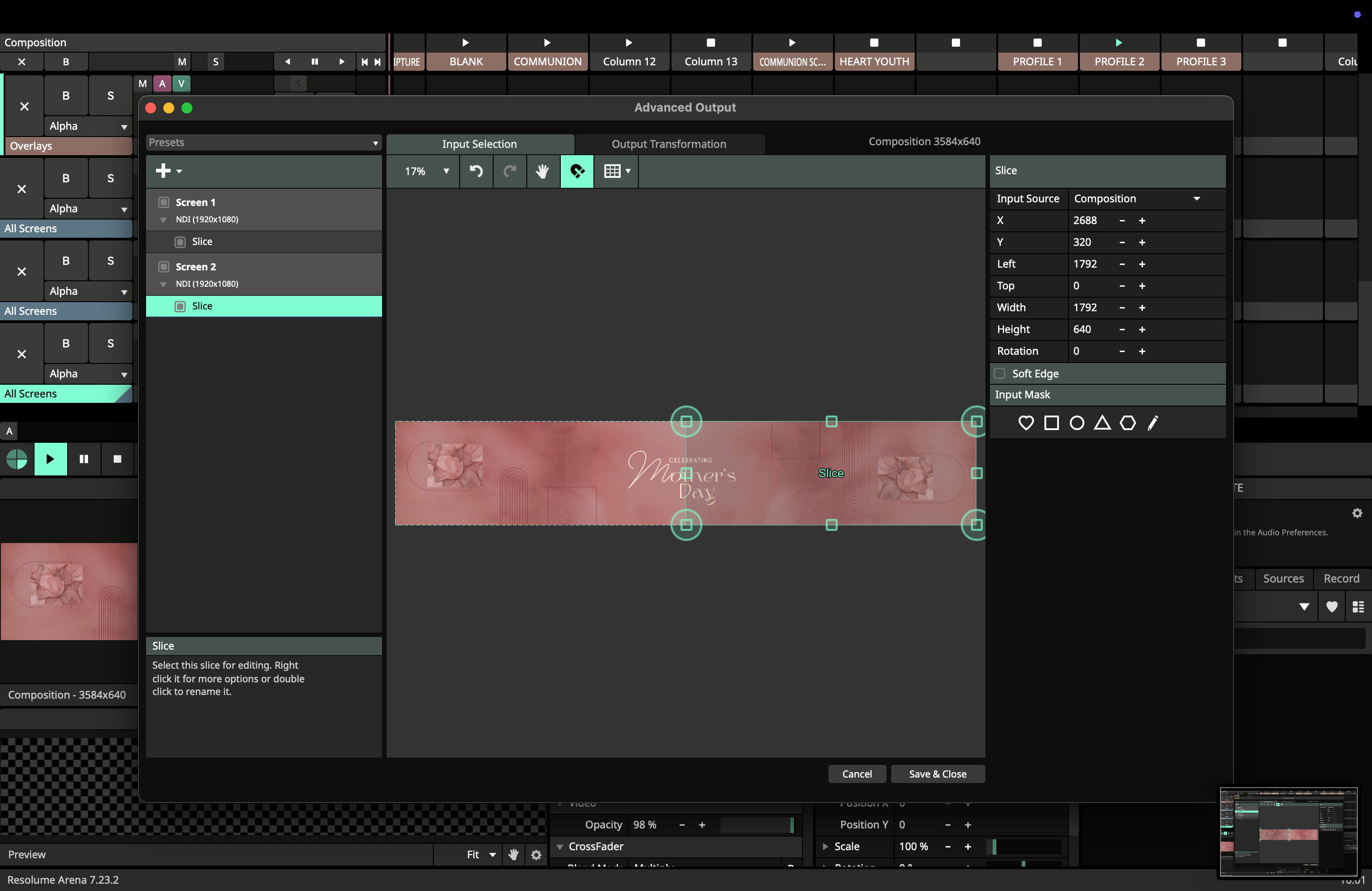The height and width of the screenshot is (891, 1372).
Task: Add triangle input mask
Action: click(1102, 423)
